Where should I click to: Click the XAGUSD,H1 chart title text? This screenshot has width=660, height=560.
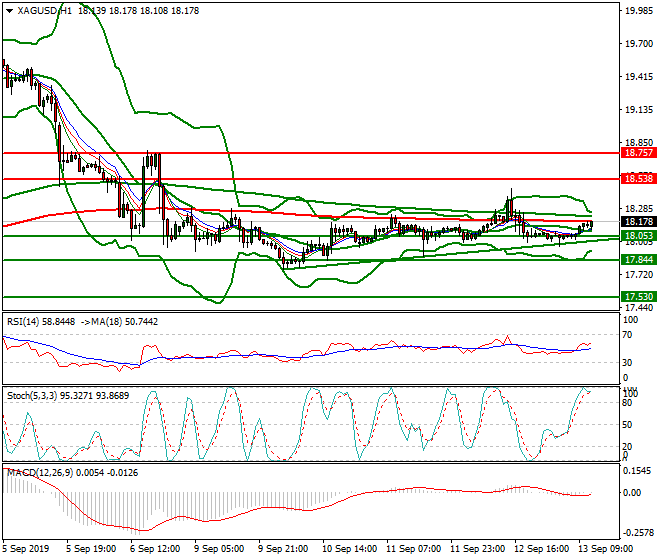[x=45, y=11]
